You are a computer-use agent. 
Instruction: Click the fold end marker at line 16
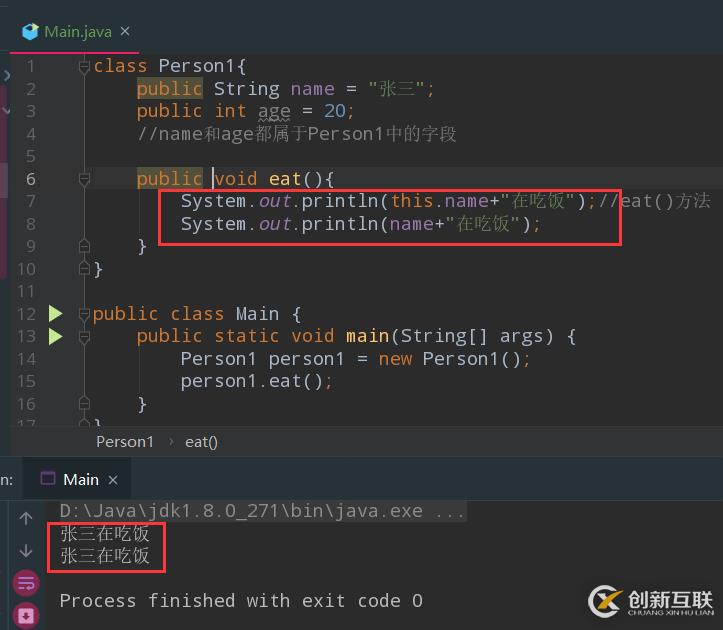tap(84, 404)
